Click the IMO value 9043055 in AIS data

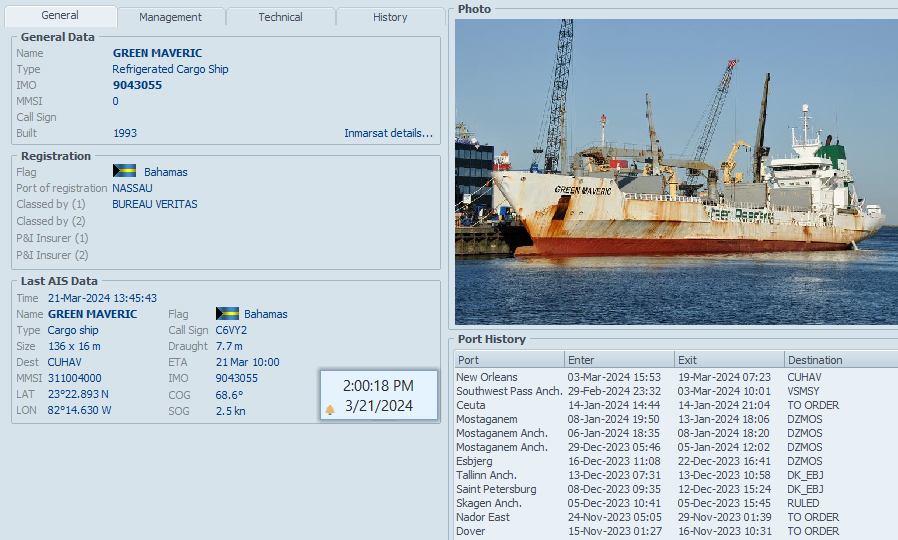point(237,378)
